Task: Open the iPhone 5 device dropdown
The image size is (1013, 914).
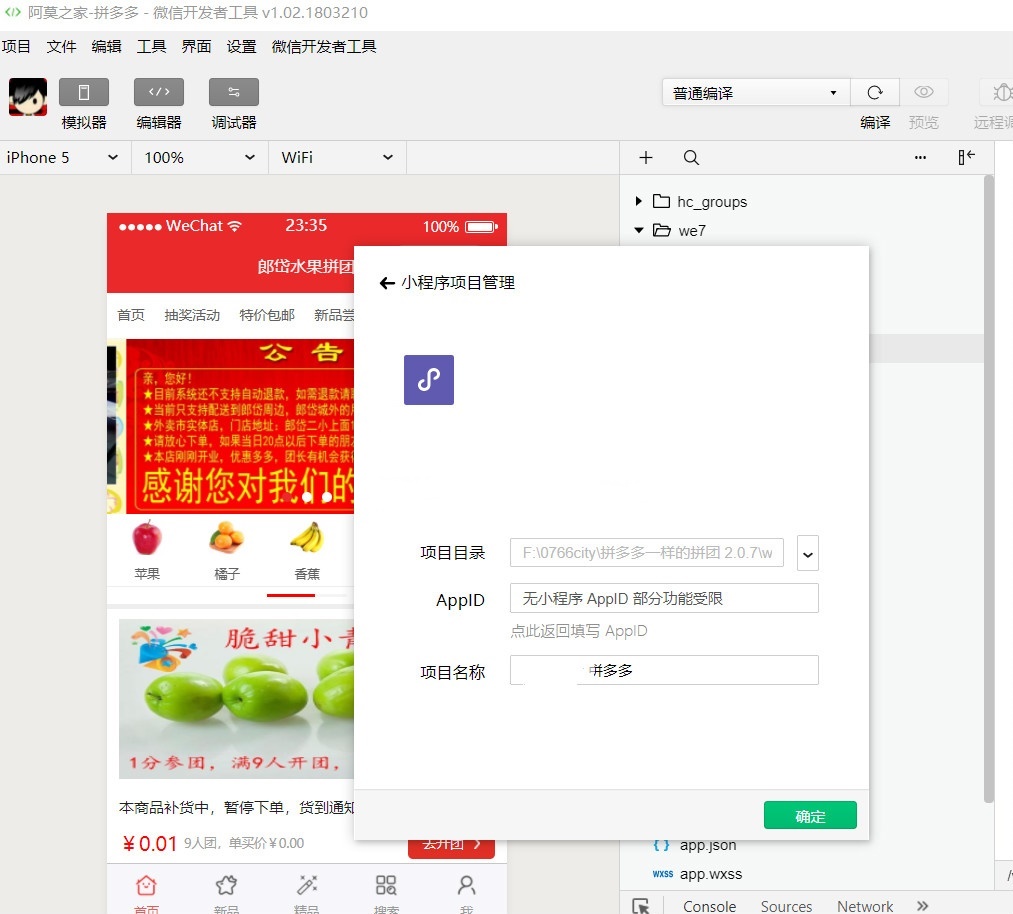Action: click(x=62, y=158)
